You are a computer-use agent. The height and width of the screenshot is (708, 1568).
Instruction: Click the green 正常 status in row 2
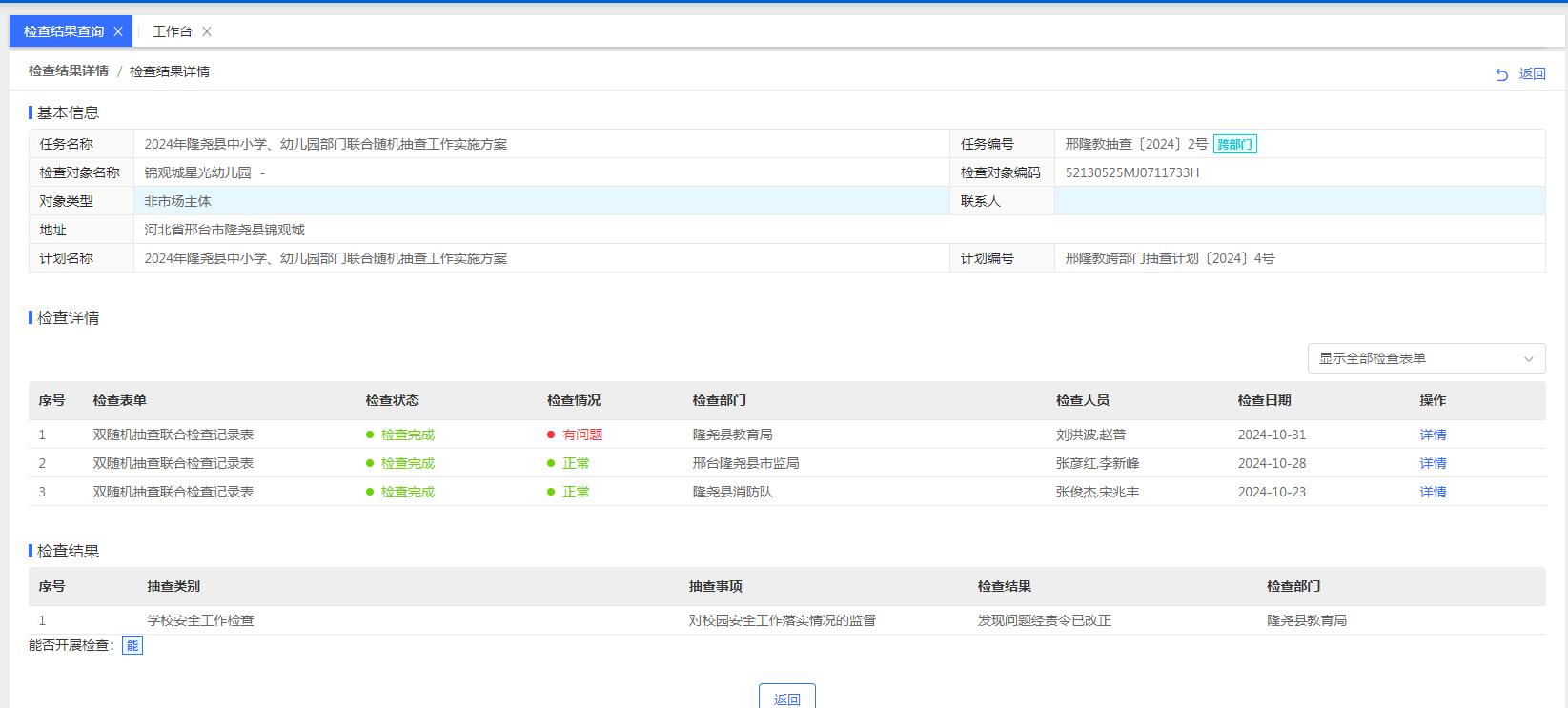(576, 463)
